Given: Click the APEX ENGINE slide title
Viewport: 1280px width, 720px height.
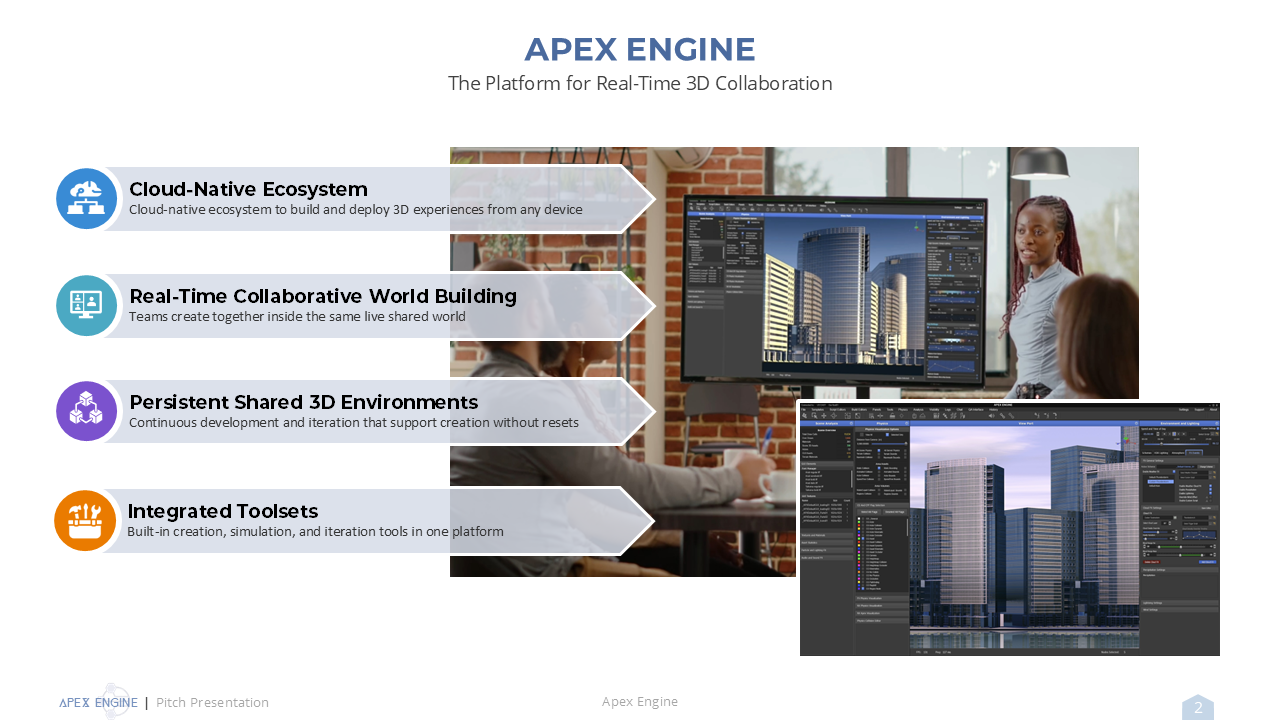Looking at the screenshot, I should click(x=639, y=49).
